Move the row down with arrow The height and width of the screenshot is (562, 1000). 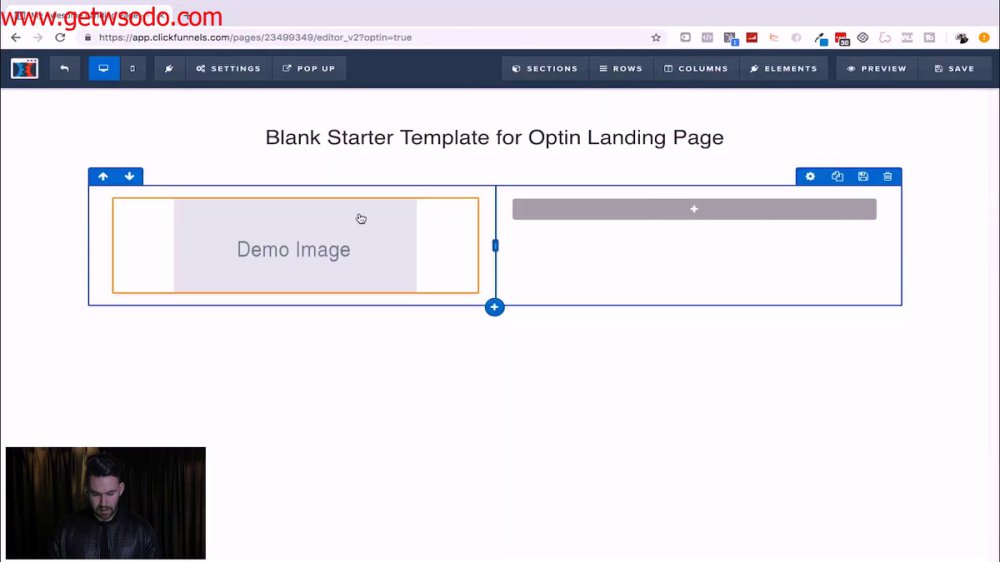click(x=129, y=176)
